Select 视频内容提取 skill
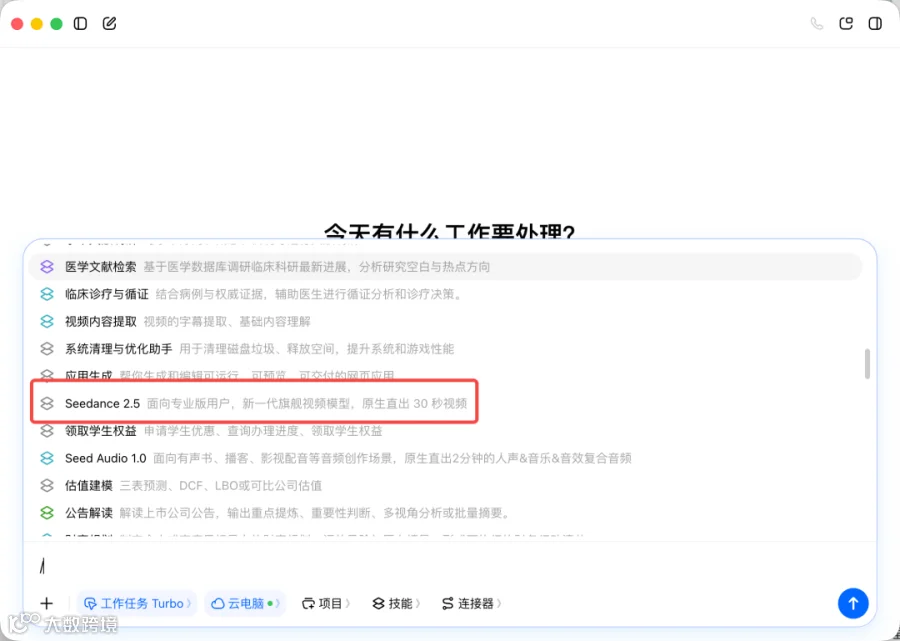The width and height of the screenshot is (900, 641). pos(445,321)
